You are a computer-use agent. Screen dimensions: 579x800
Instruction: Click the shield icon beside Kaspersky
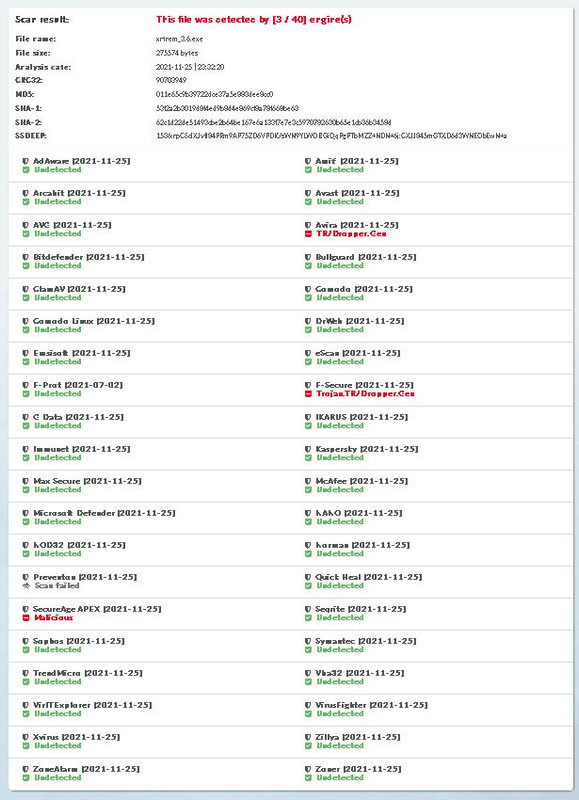pyautogui.click(x=308, y=449)
